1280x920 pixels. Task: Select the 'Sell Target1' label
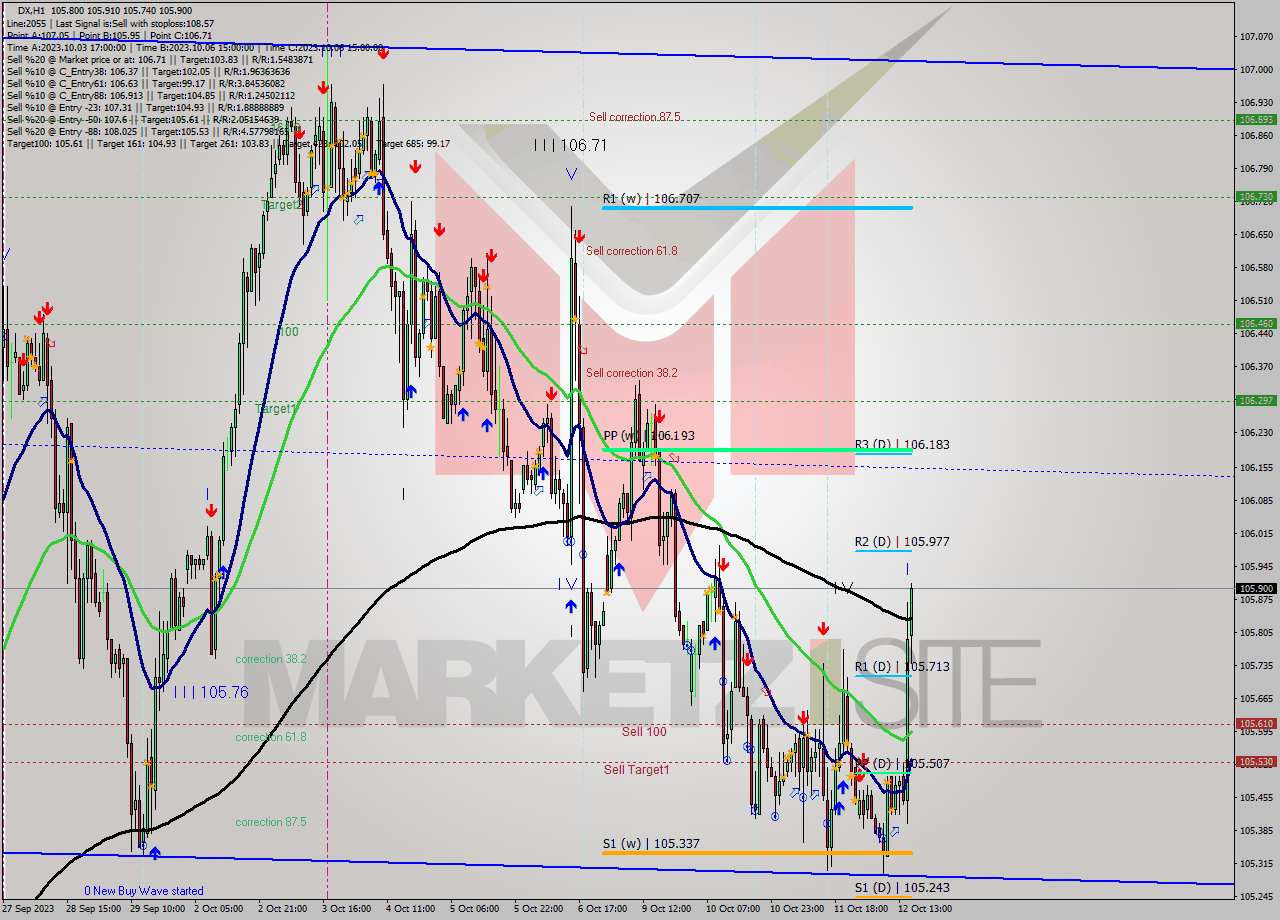(x=637, y=770)
